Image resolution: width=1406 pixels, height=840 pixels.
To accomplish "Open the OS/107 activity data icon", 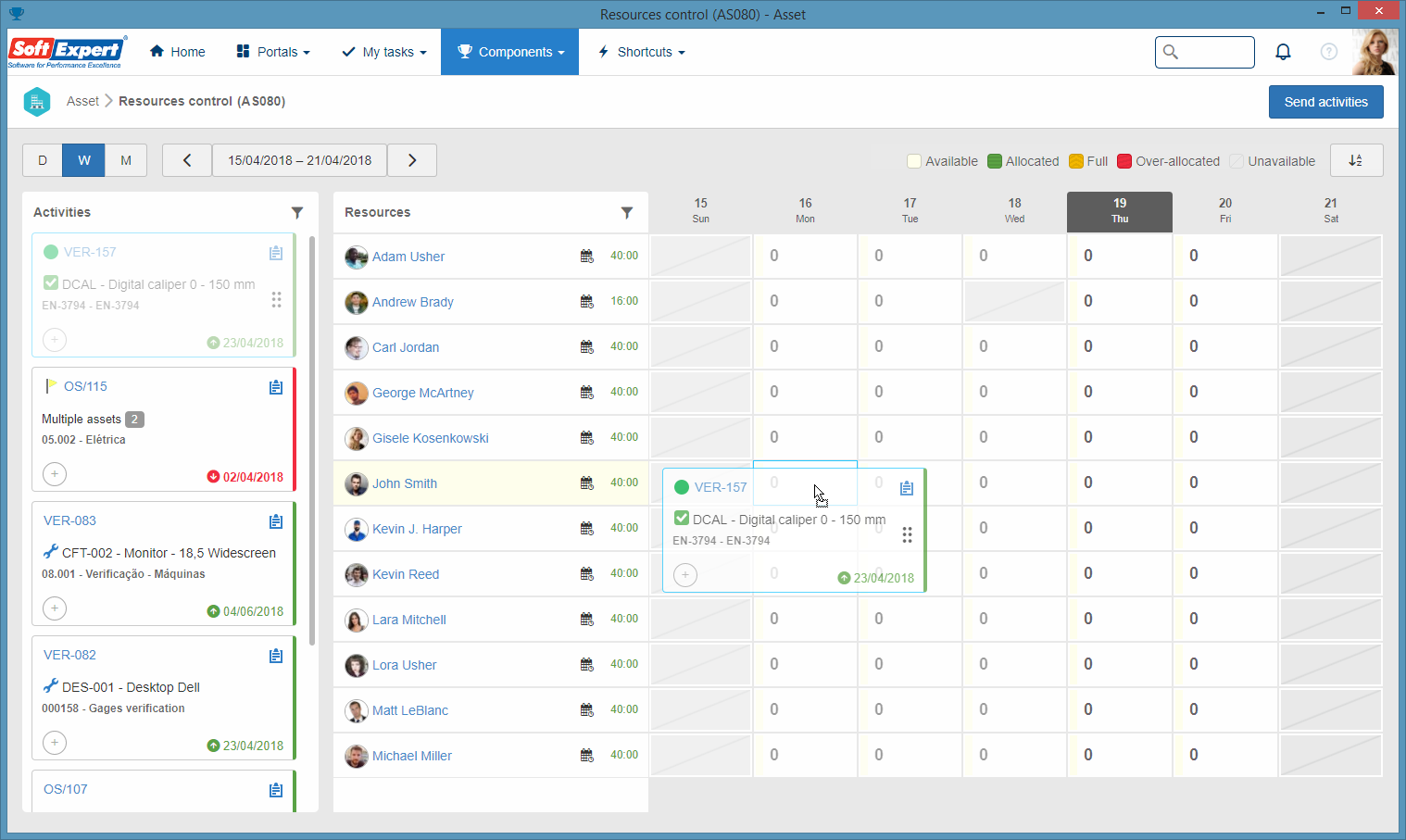I will (x=276, y=790).
